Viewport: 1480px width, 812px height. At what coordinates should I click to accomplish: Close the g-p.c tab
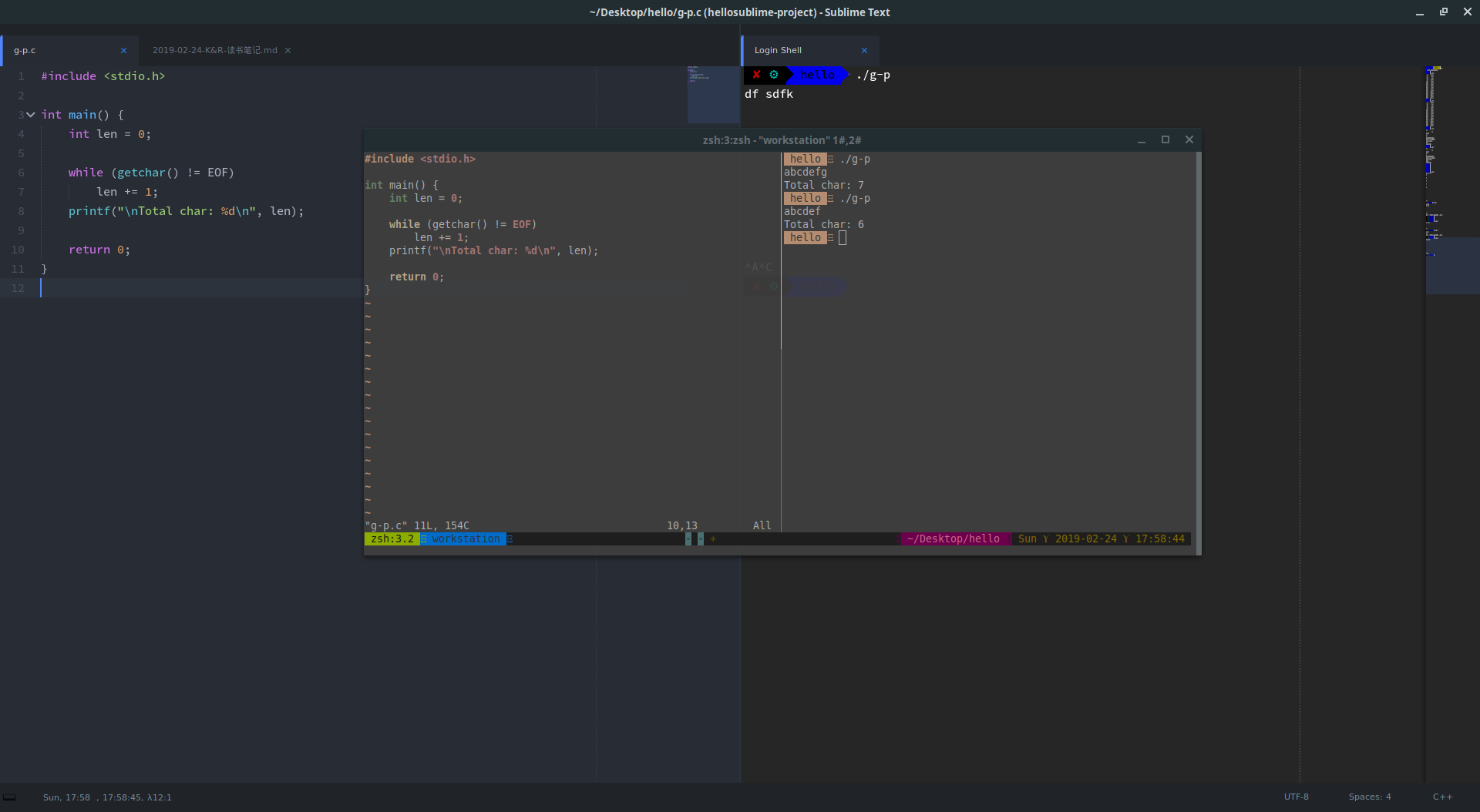[x=123, y=51]
